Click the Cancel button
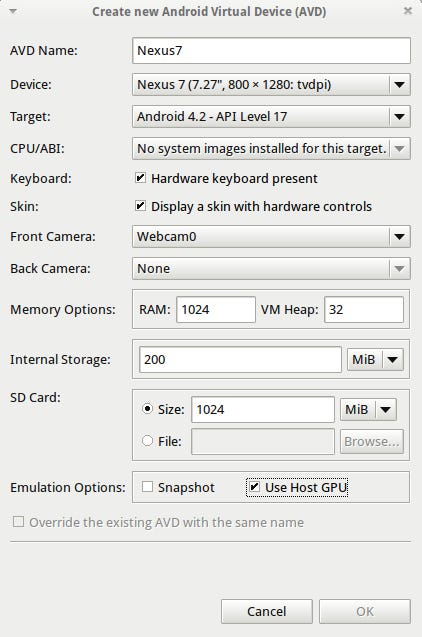 click(266, 611)
